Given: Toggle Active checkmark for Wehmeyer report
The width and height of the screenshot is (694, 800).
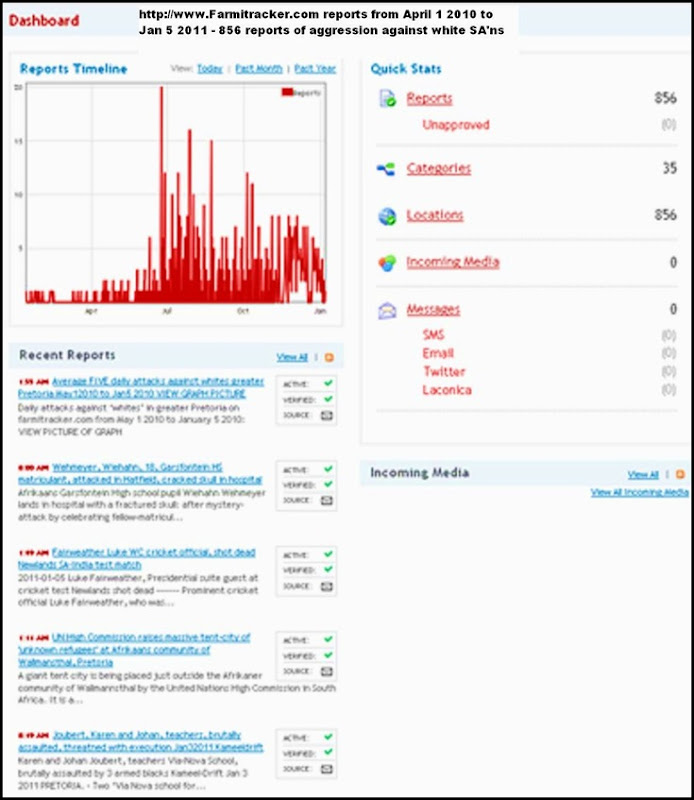Looking at the screenshot, I should [x=328, y=469].
